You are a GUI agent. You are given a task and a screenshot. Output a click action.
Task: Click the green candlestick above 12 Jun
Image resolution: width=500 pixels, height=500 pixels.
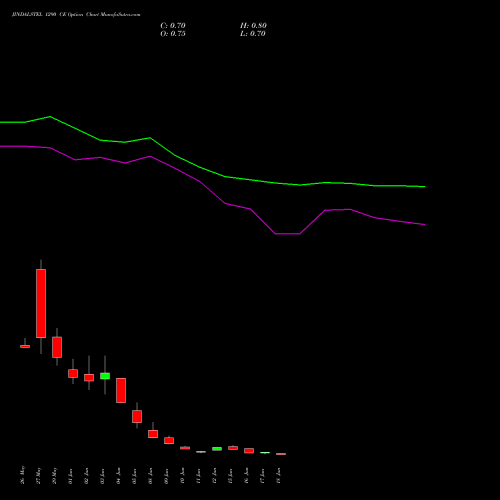(217, 449)
